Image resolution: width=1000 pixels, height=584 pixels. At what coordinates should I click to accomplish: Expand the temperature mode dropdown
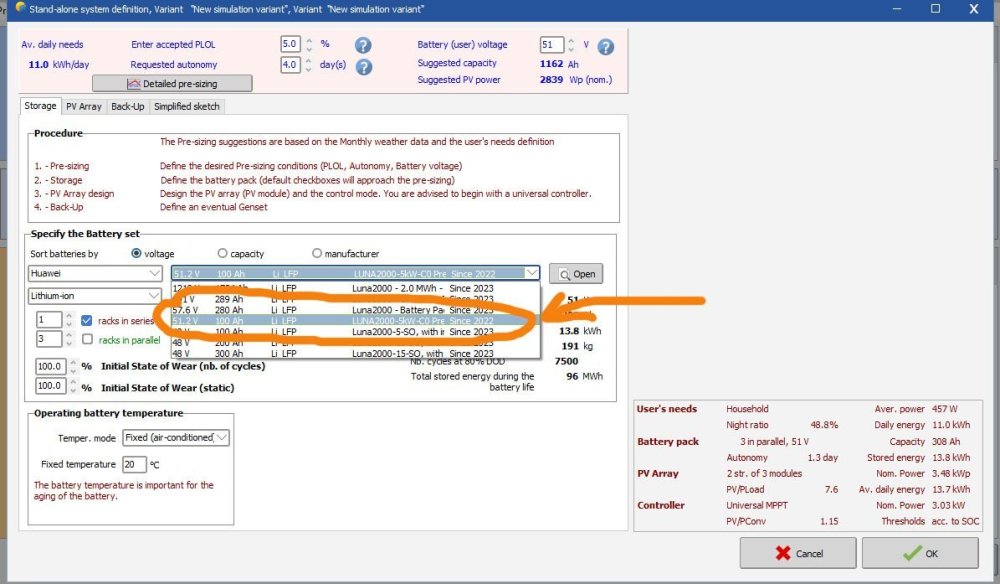222,438
